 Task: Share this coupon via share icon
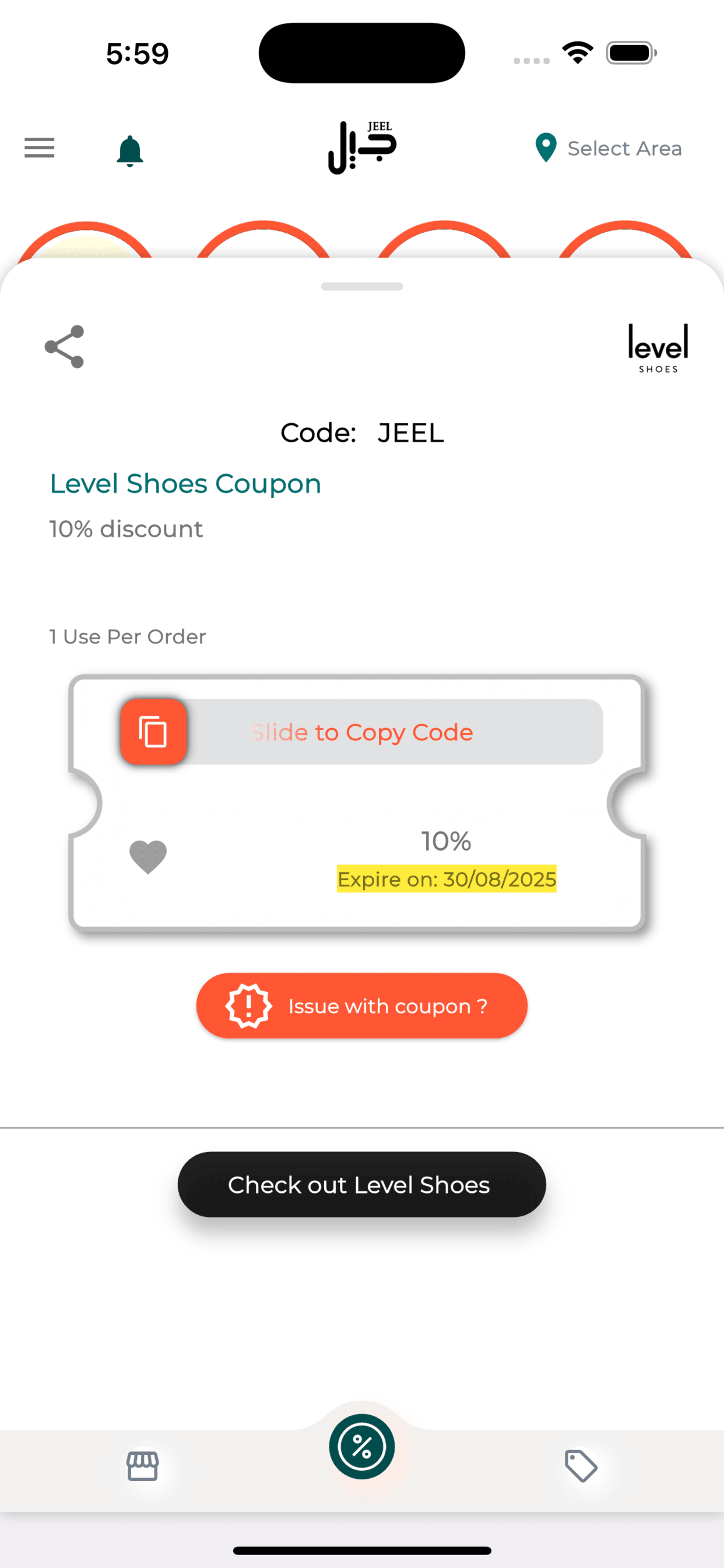[x=65, y=346]
